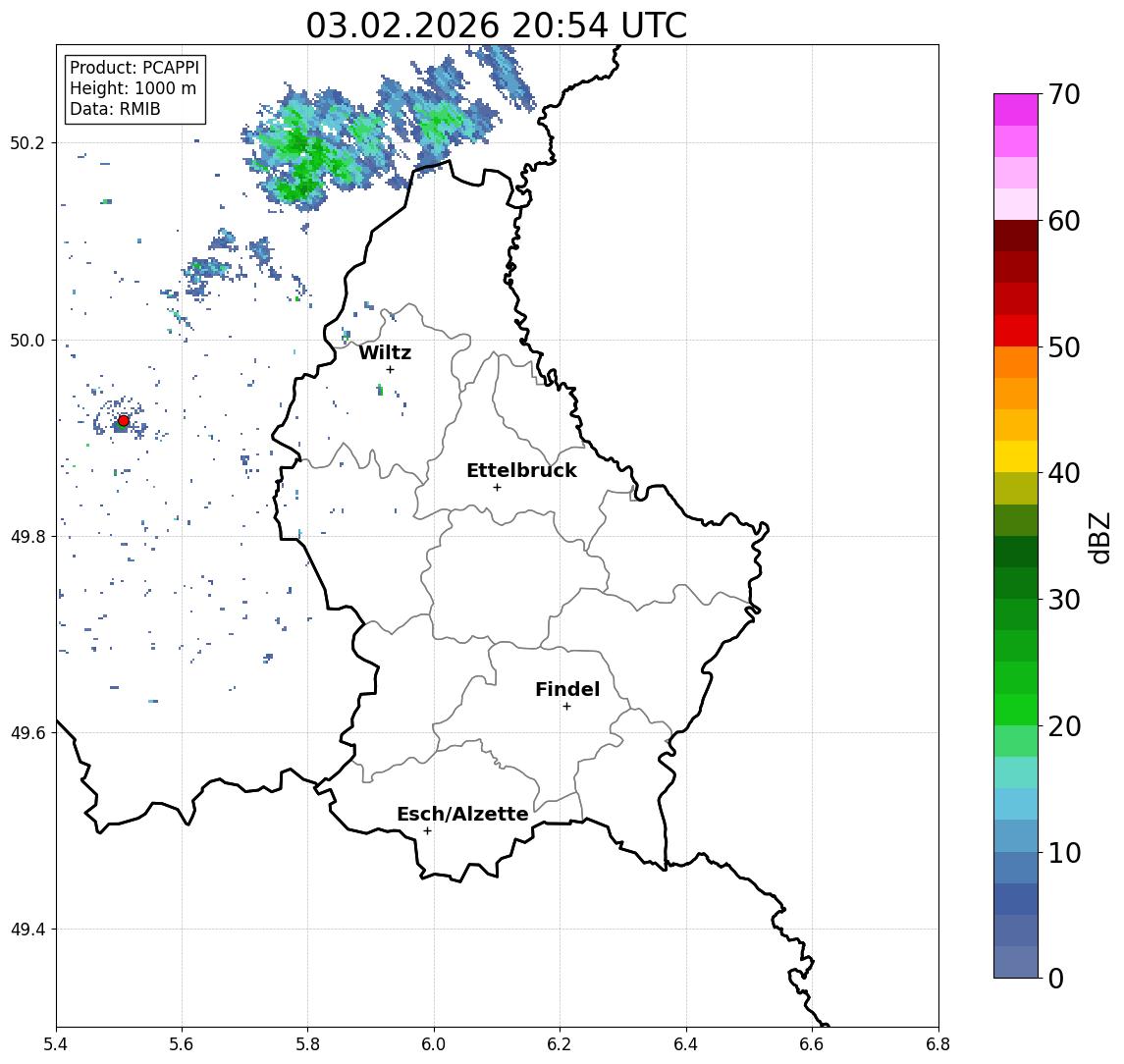Select the Findel station label
The width and height of the screenshot is (1124, 1064).
click(567, 689)
